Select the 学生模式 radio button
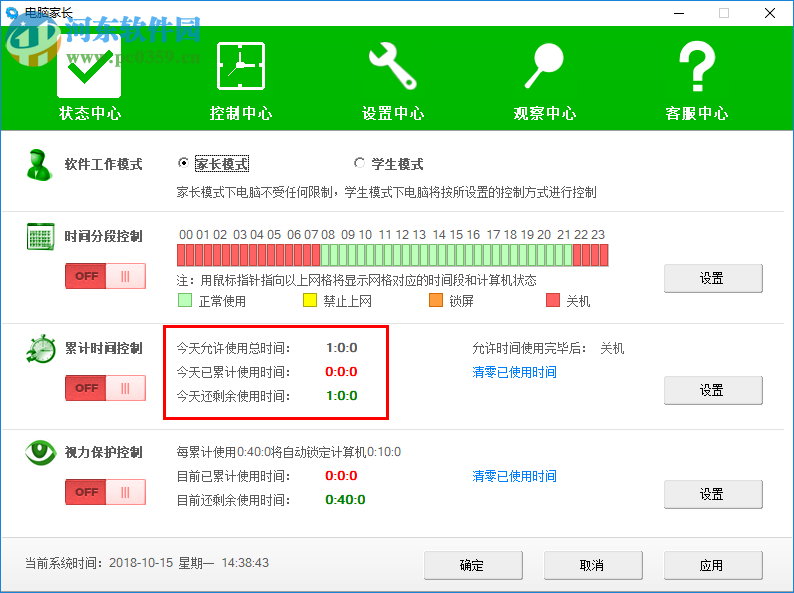 click(x=359, y=163)
